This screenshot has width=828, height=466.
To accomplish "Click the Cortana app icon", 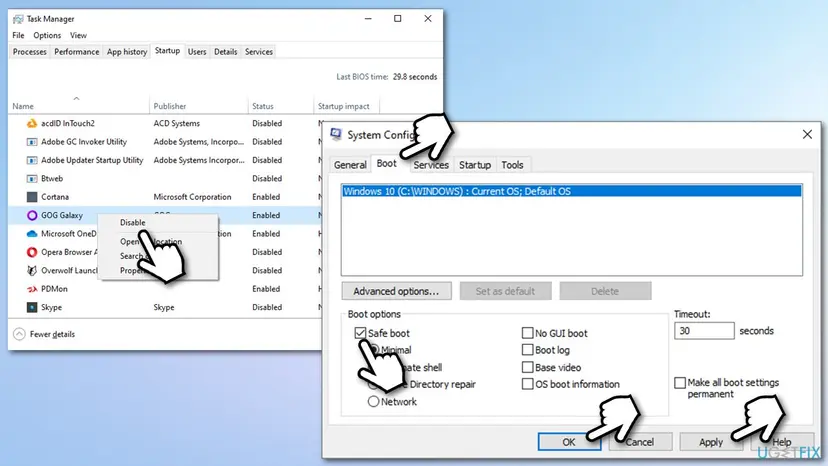I will pyautogui.click(x=32, y=197).
